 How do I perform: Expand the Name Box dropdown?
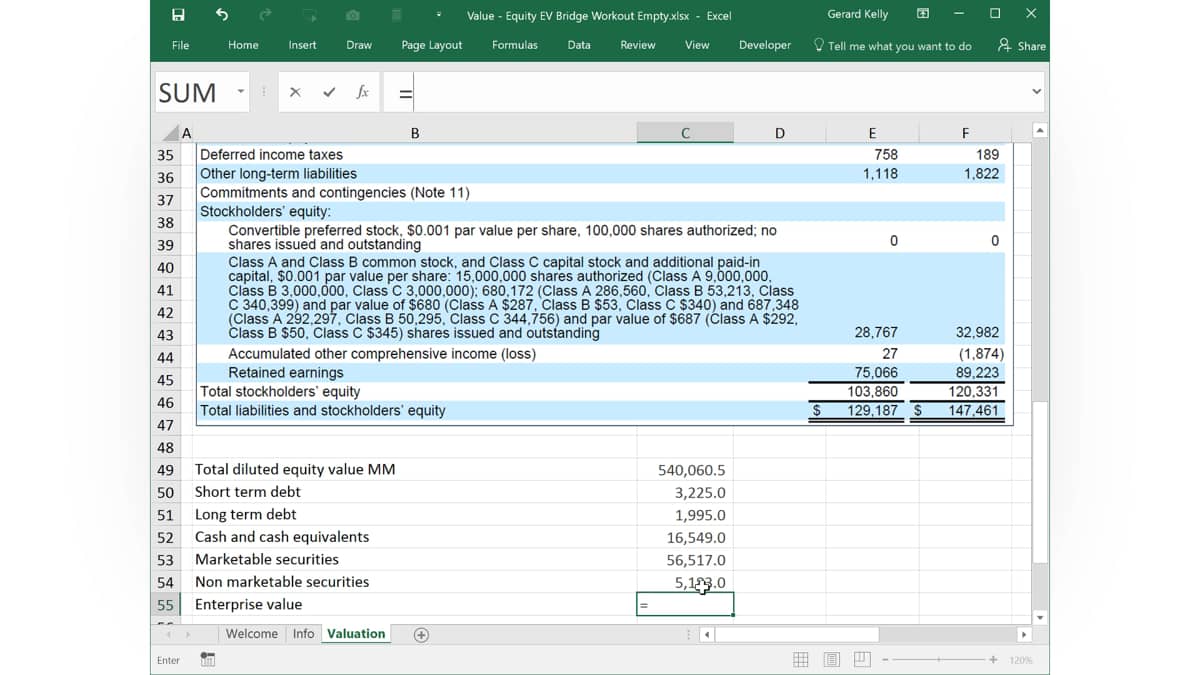(241, 92)
